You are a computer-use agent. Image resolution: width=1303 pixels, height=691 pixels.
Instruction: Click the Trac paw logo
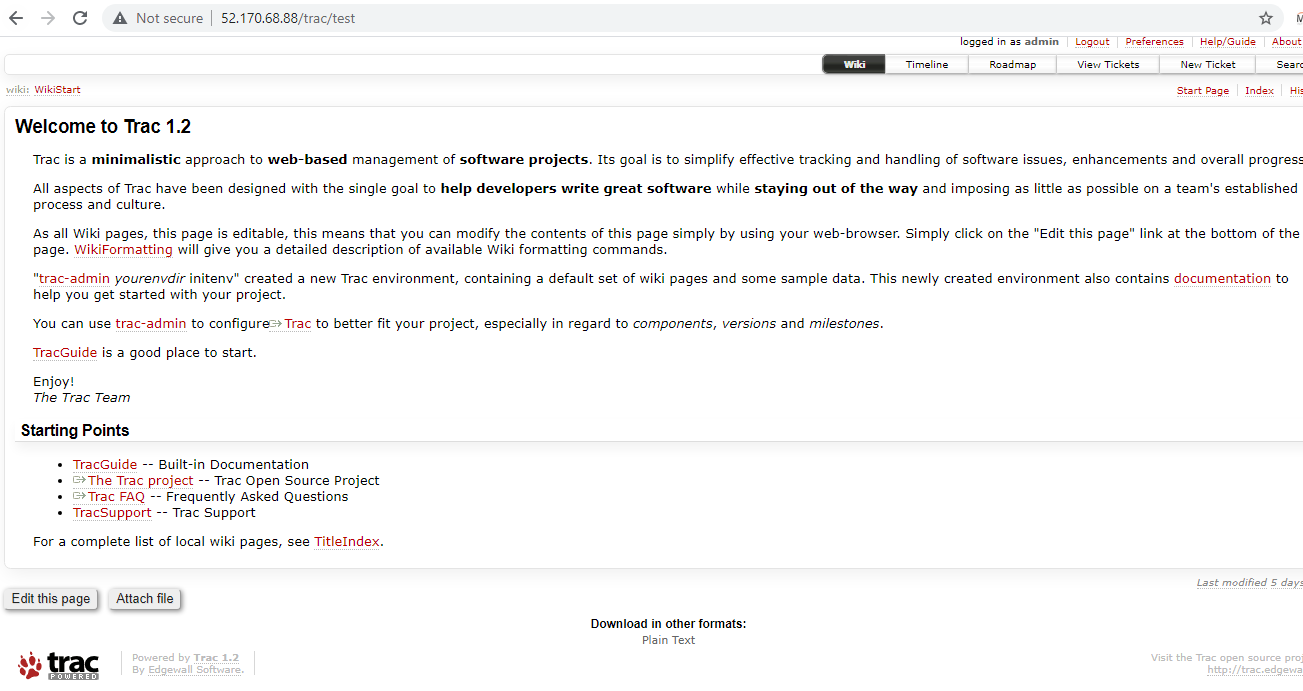point(59,665)
